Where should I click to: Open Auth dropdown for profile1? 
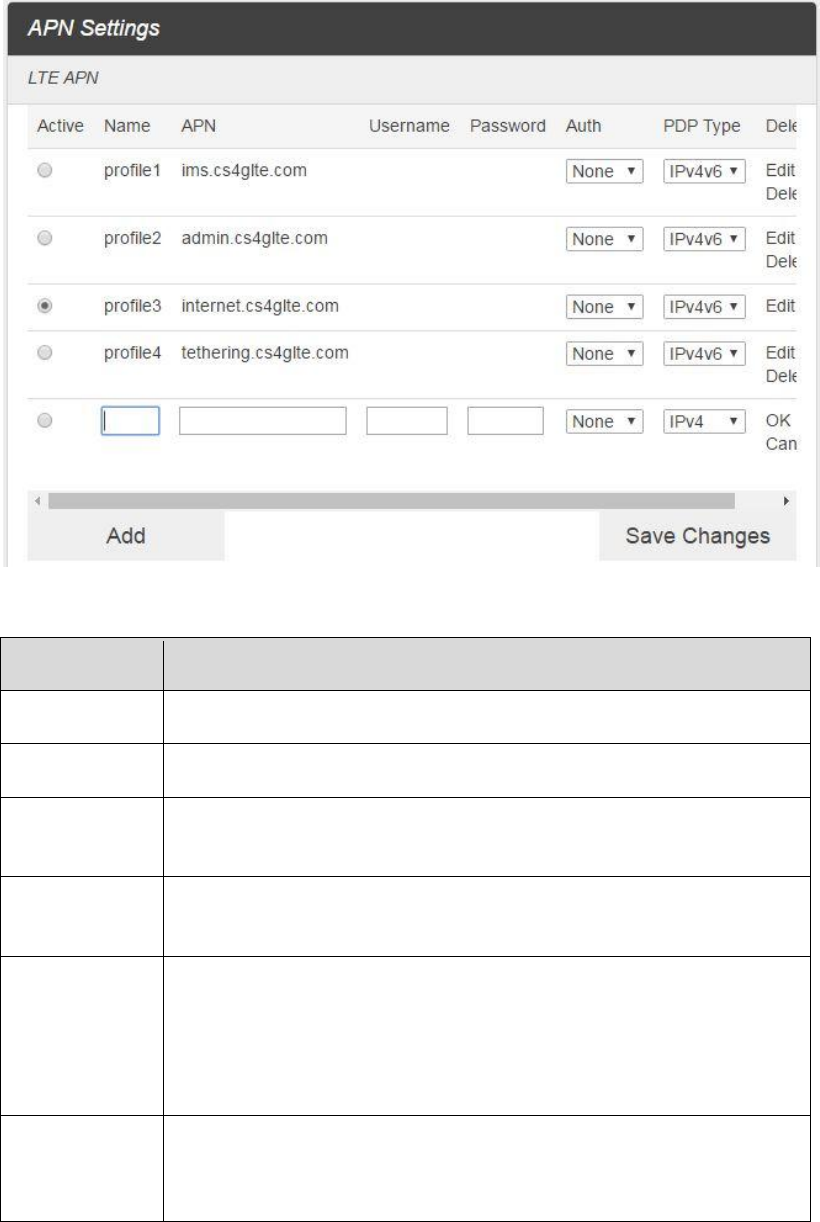[x=604, y=172]
